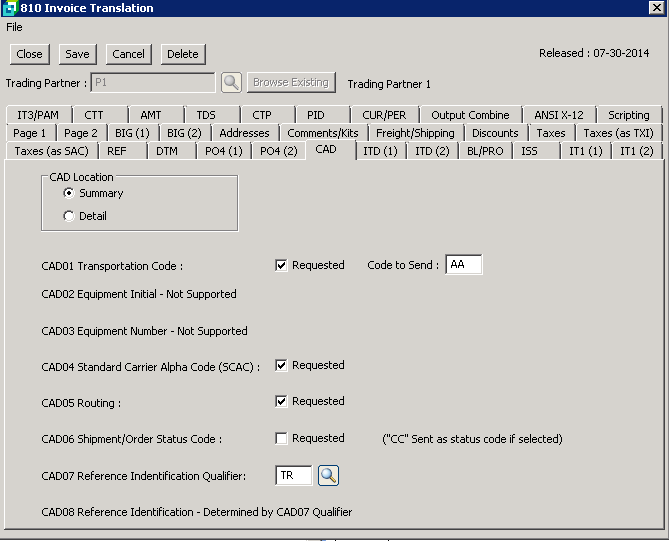Select the Output Combine tab
The height and width of the screenshot is (541, 669).
point(470,115)
